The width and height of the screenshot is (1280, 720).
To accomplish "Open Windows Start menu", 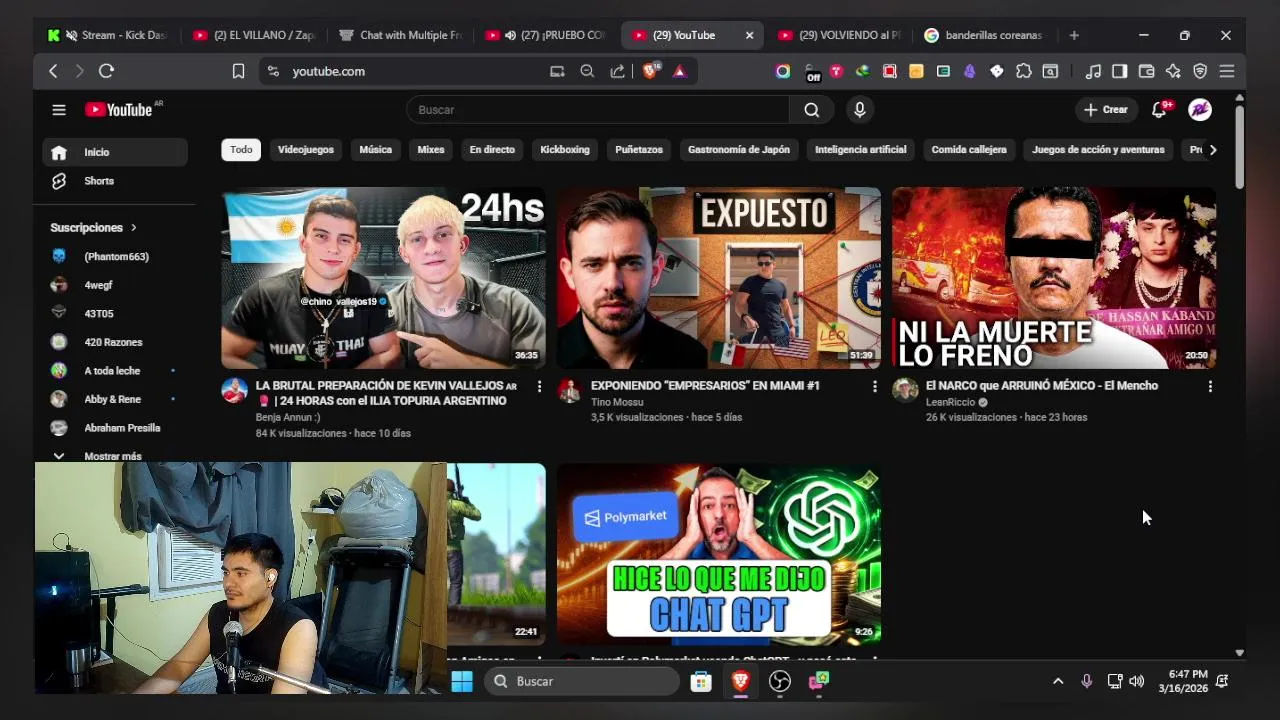I will (462, 681).
